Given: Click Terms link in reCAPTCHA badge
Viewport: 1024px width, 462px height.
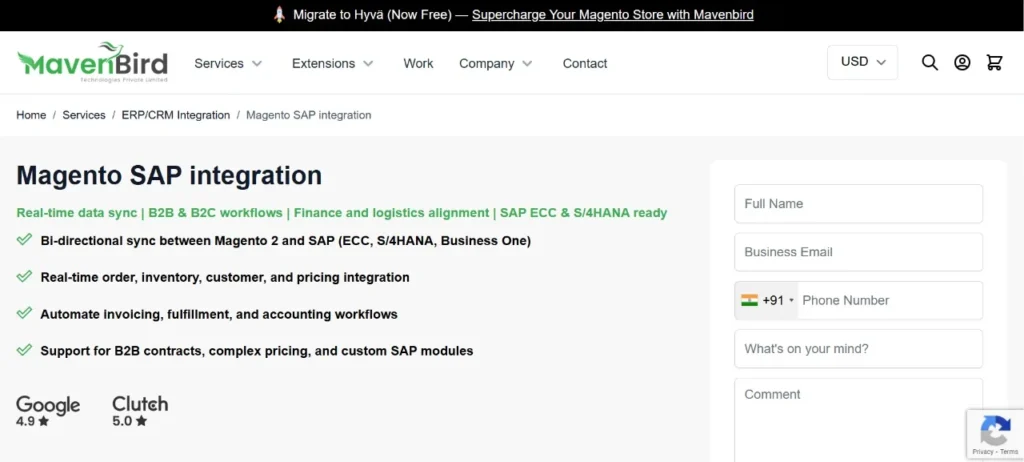Looking at the screenshot, I should tap(1009, 452).
